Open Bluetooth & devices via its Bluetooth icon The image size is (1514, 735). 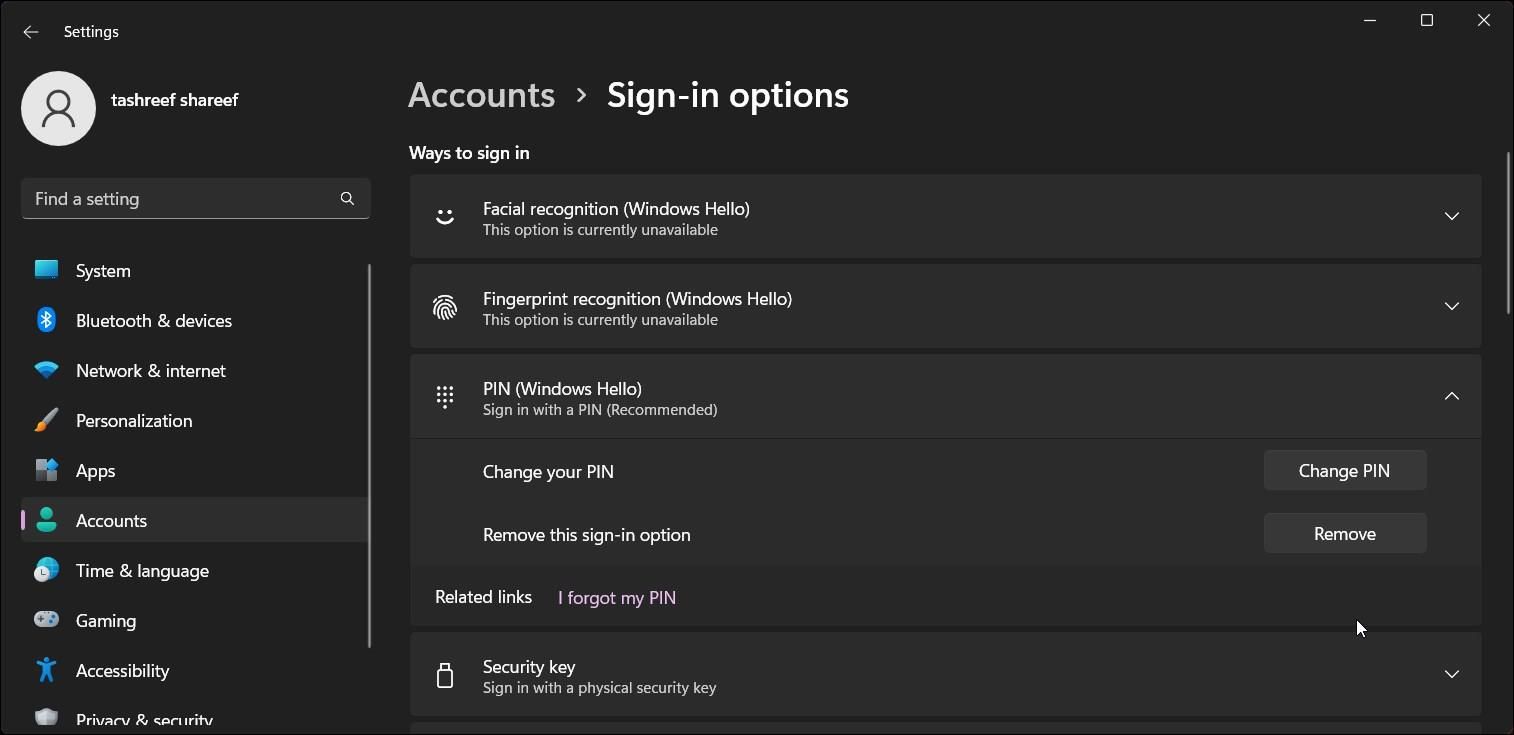coord(46,320)
